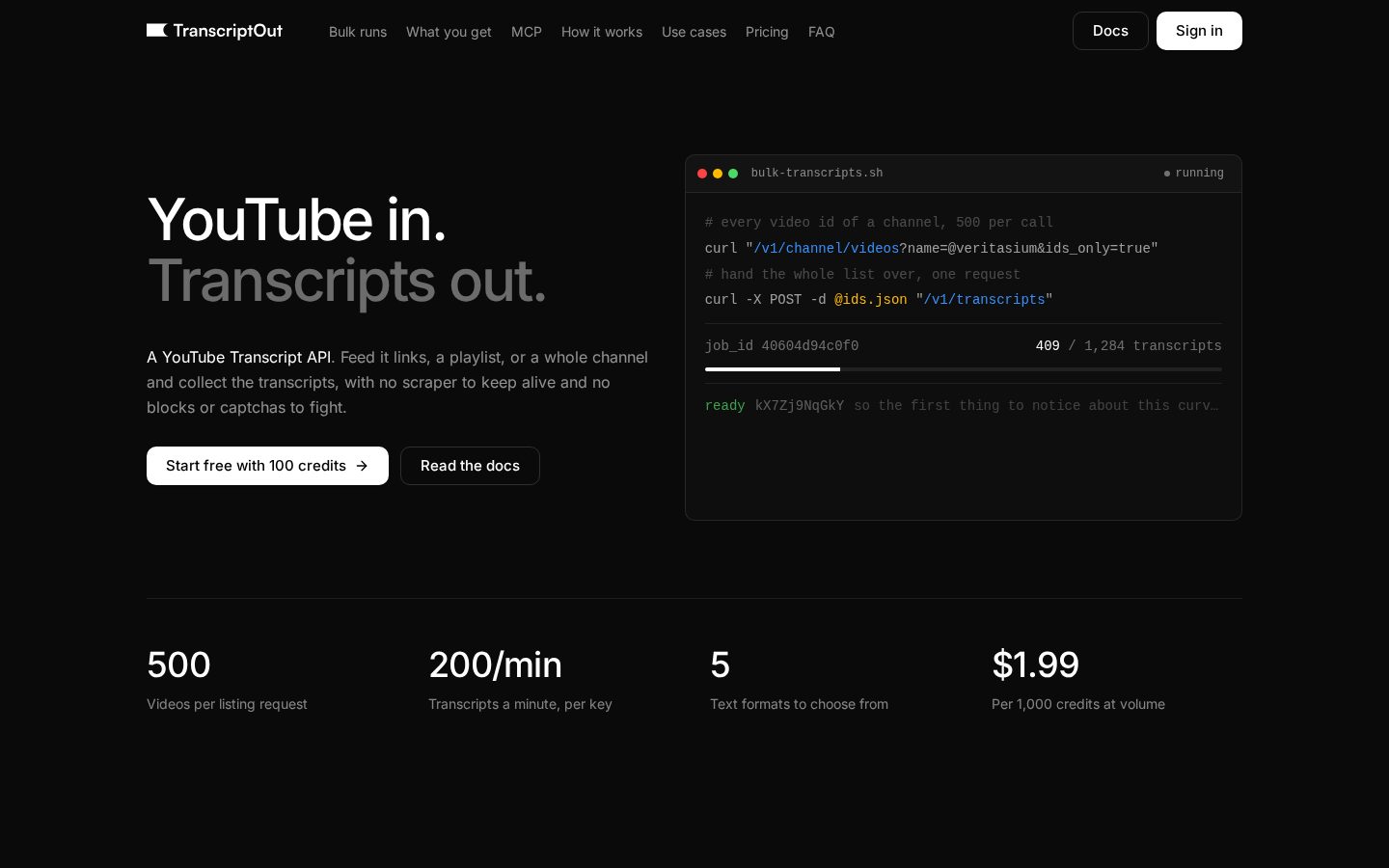
Task: Go to Pricing page
Action: coord(767,32)
